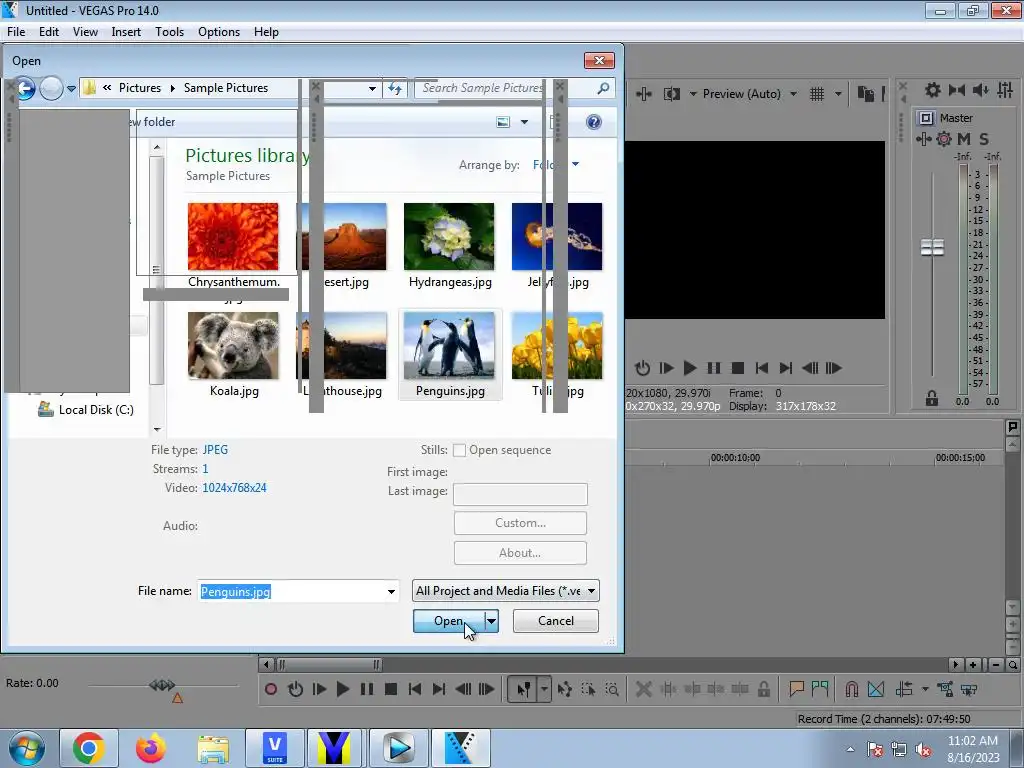Open the Mixing Console icon
This screenshot has height=768, width=1024.
1005,90
